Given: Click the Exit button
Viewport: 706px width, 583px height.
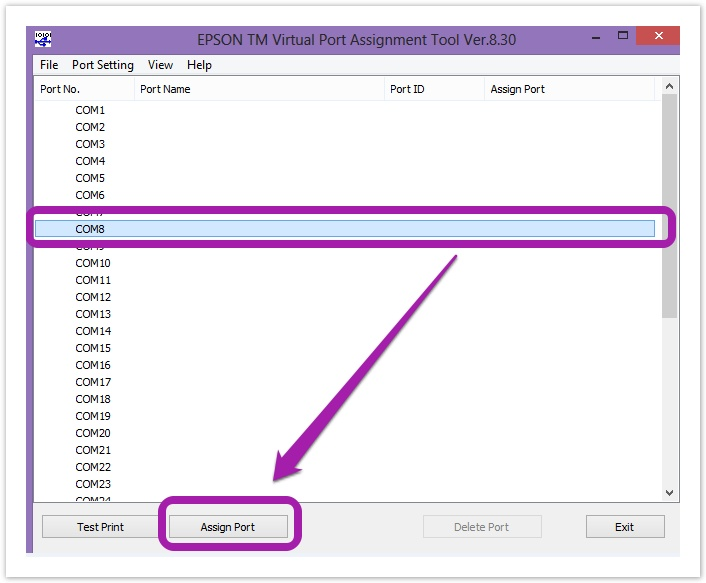Looking at the screenshot, I should click(x=624, y=527).
